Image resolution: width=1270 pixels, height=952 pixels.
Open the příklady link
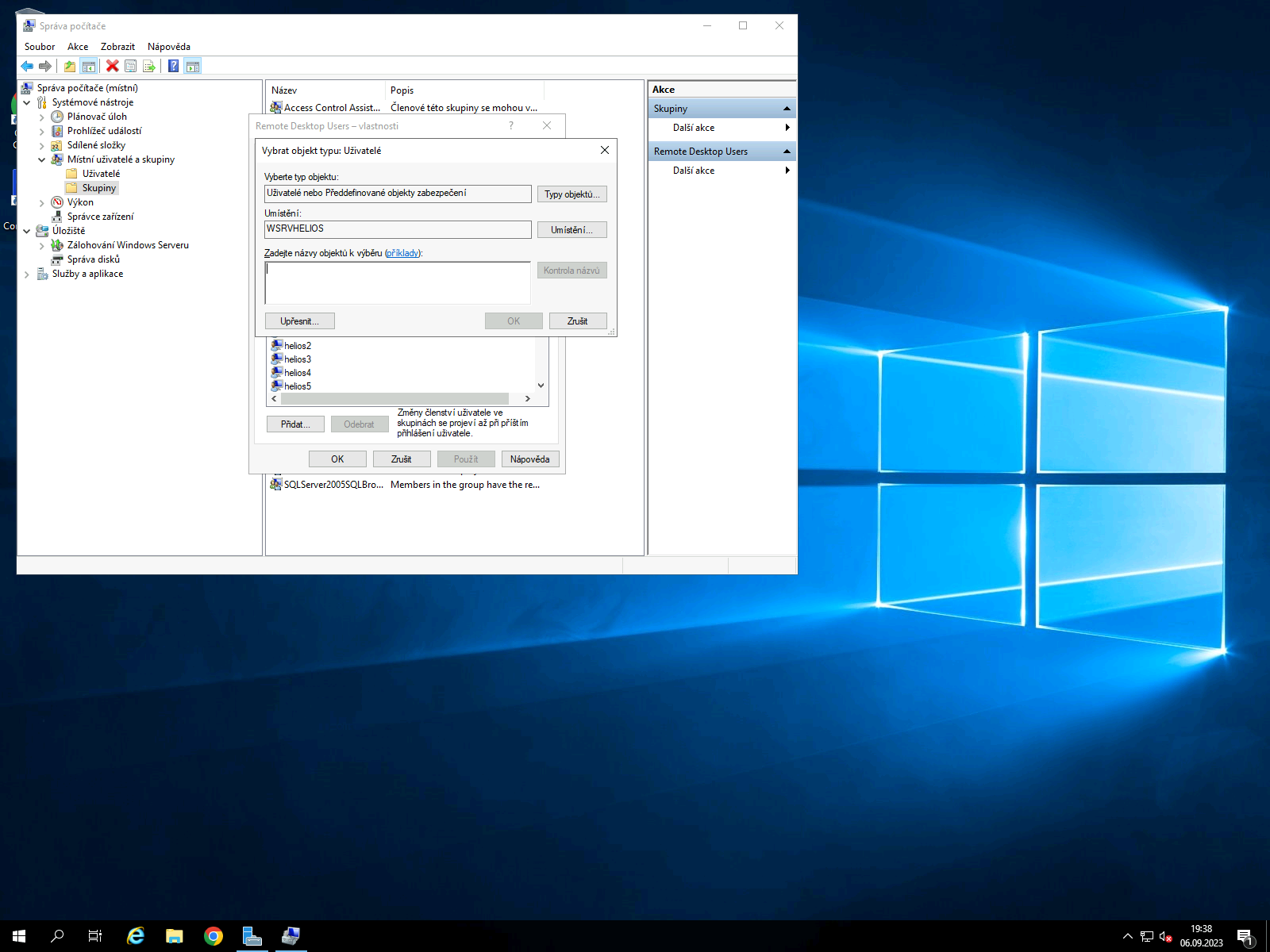coord(402,253)
